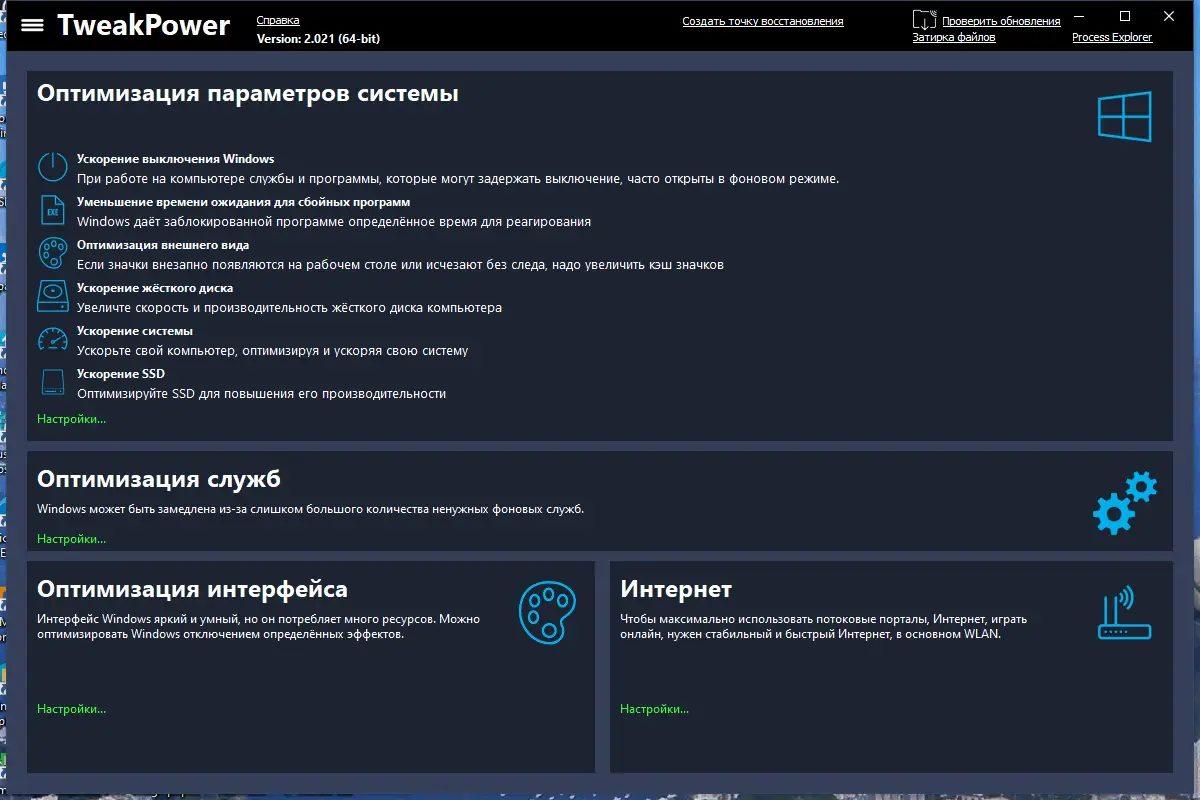Click Проверить обновления link
The width and height of the screenshot is (1200, 800).
(x=1001, y=21)
